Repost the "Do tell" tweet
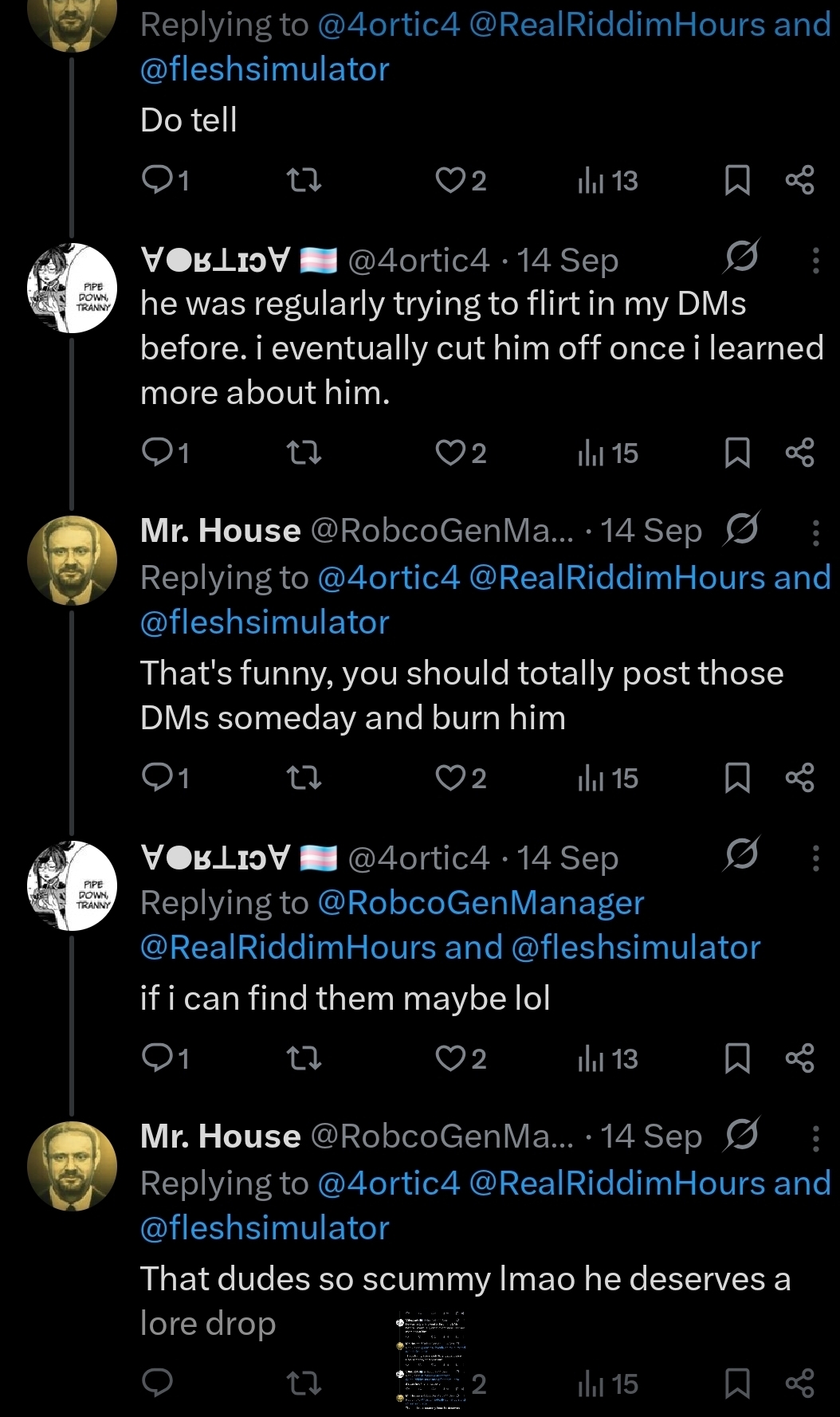 pyautogui.click(x=304, y=181)
